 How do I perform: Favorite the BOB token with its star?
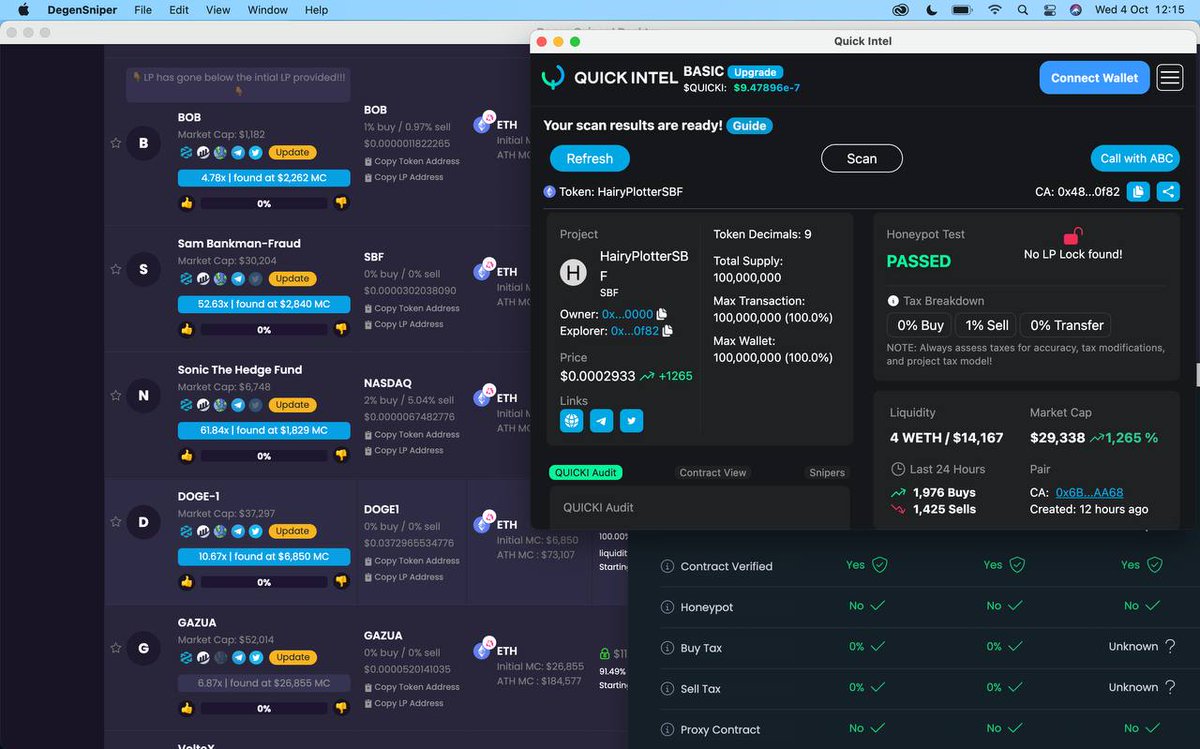click(x=116, y=143)
